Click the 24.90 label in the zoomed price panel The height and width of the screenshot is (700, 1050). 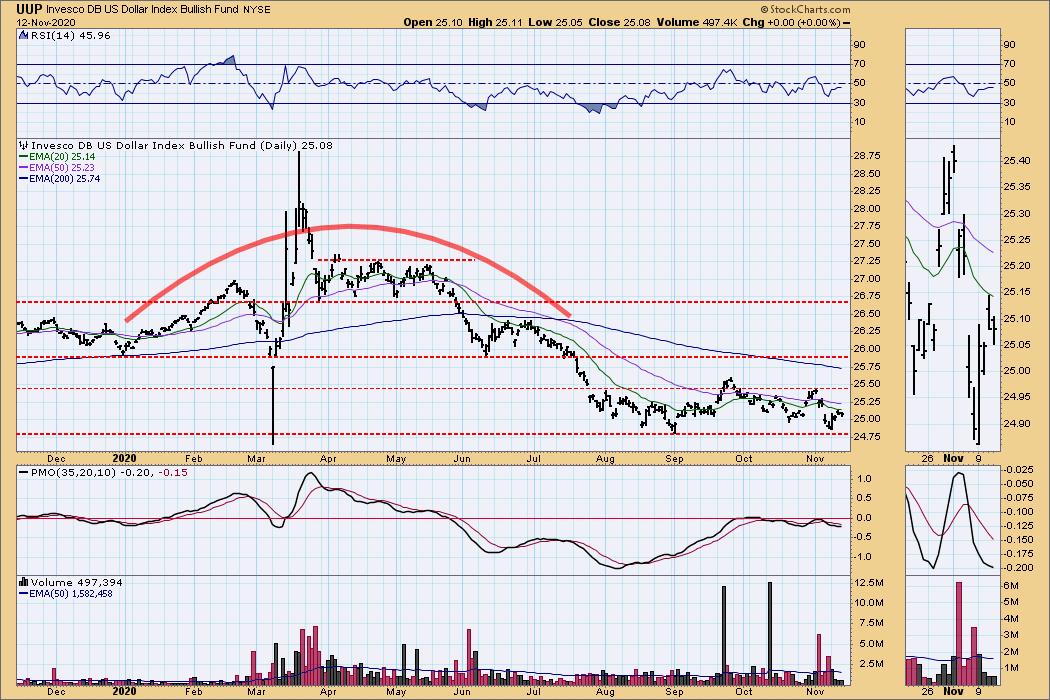tap(1017, 423)
